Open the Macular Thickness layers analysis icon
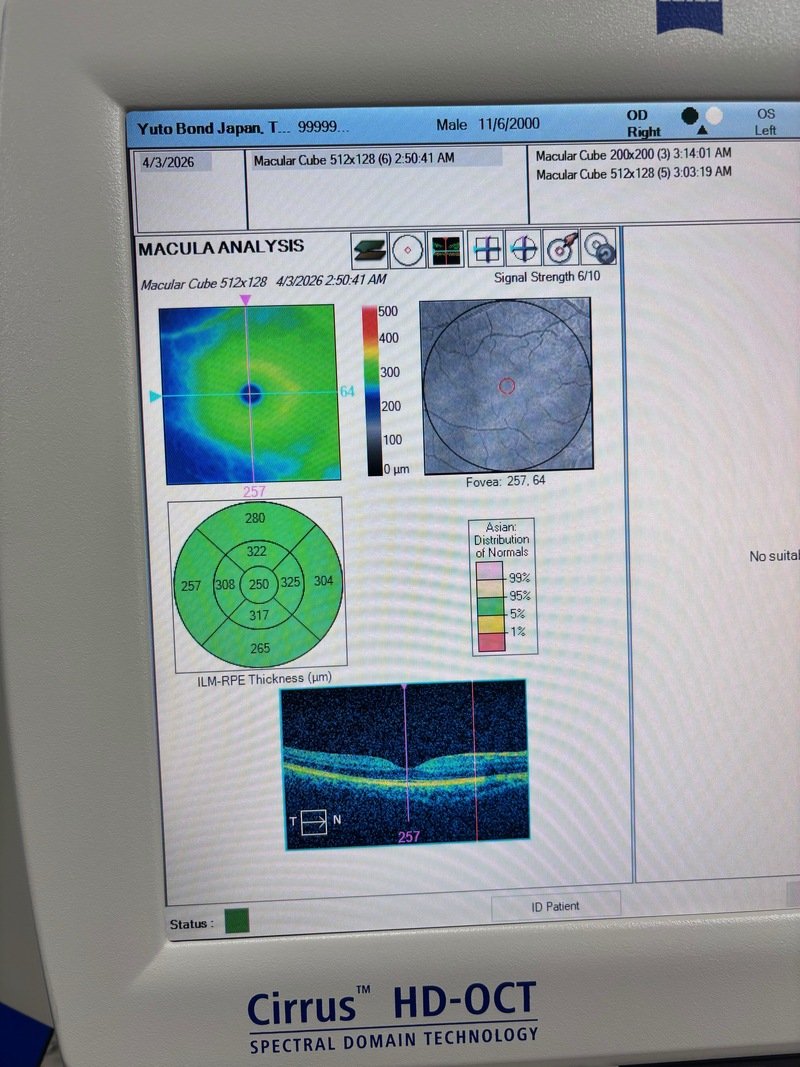 click(x=369, y=249)
